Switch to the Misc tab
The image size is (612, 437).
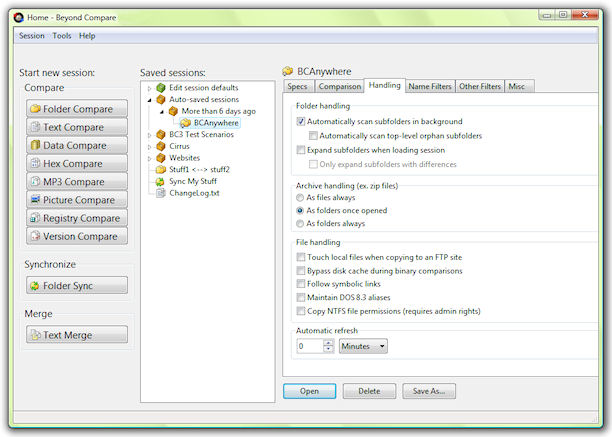coord(519,86)
